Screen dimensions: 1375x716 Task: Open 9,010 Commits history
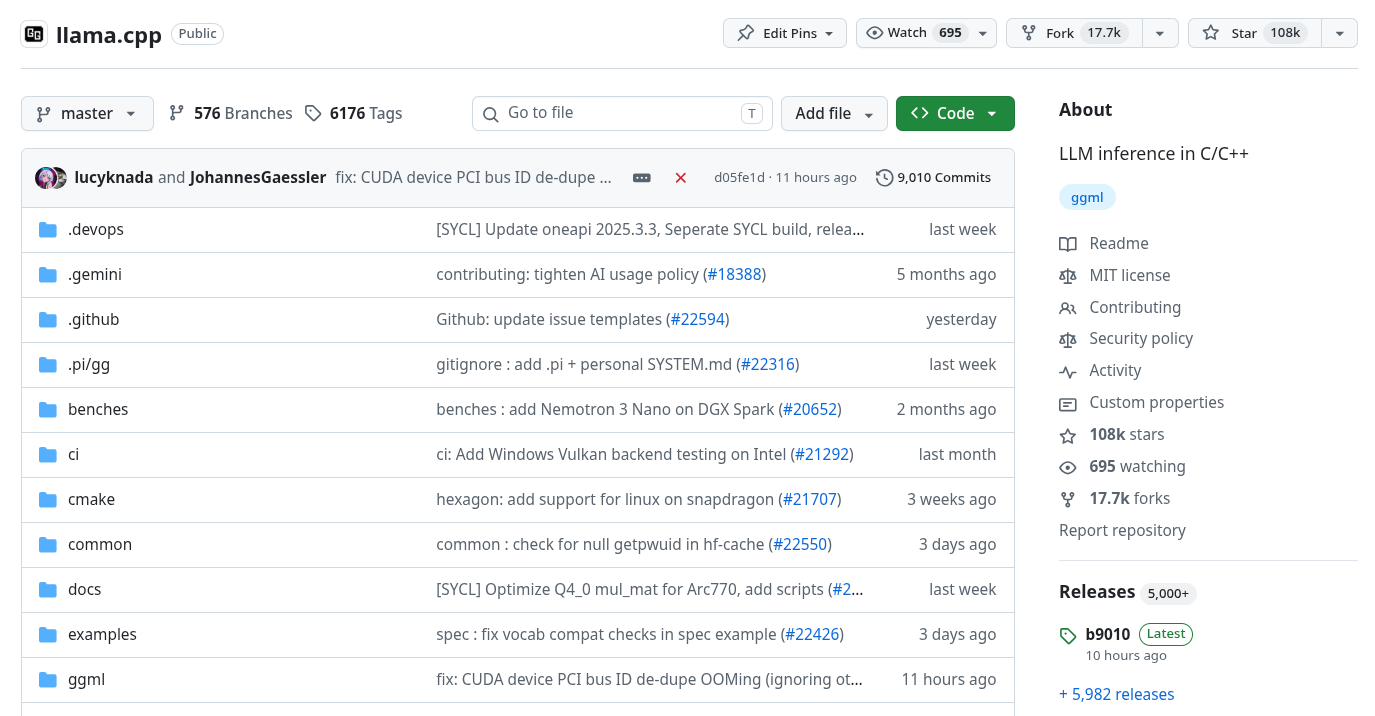(933, 178)
